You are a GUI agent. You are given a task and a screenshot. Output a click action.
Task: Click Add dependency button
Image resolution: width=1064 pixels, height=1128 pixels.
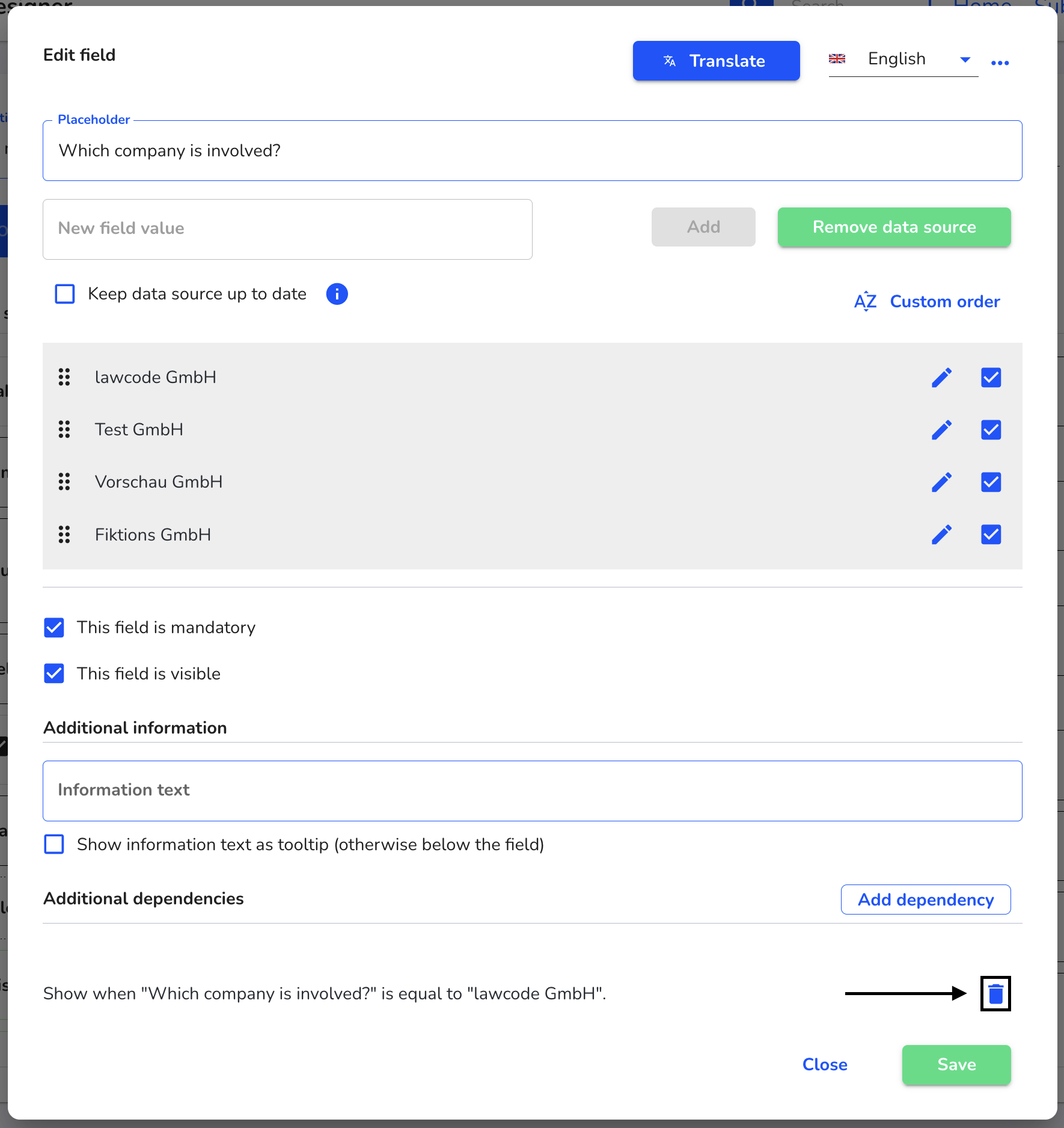(926, 900)
